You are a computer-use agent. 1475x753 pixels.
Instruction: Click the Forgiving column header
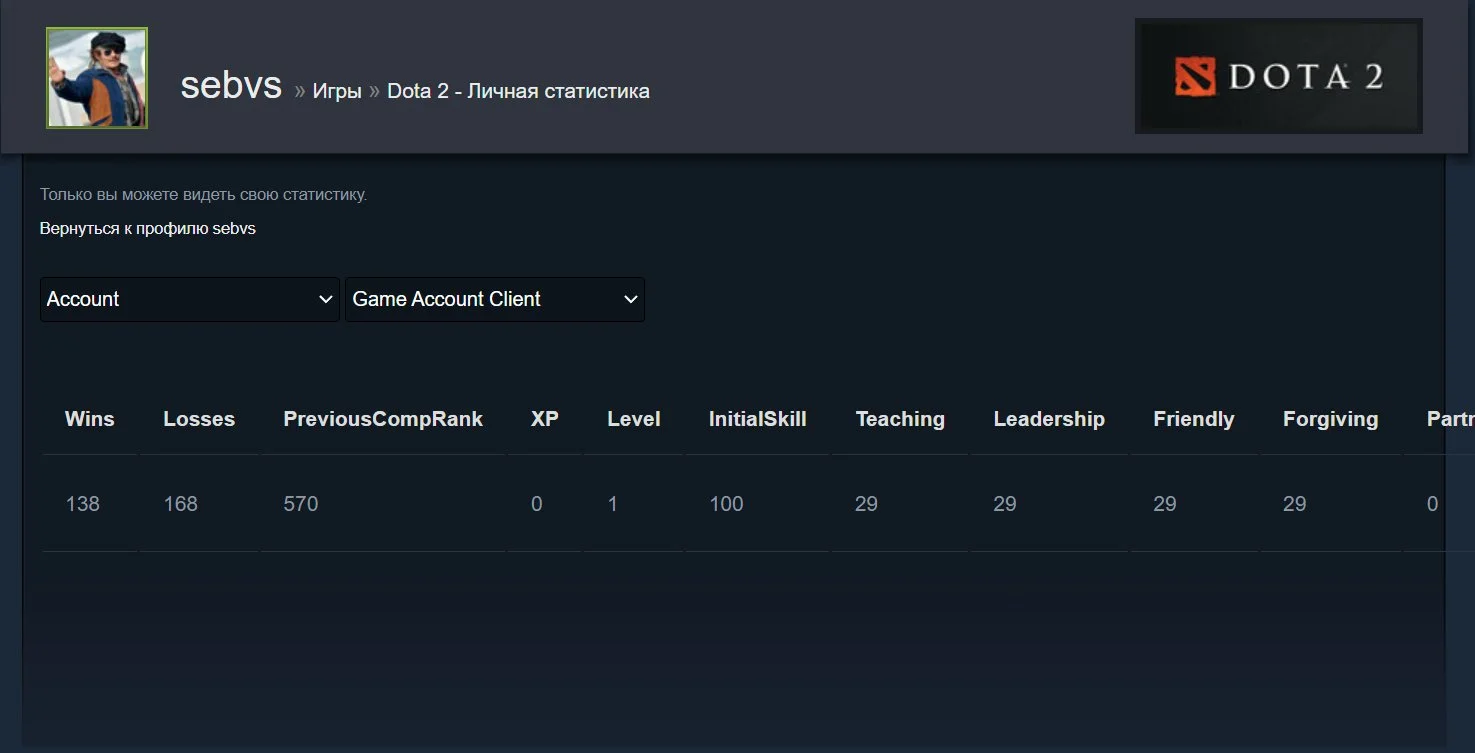(x=1330, y=419)
